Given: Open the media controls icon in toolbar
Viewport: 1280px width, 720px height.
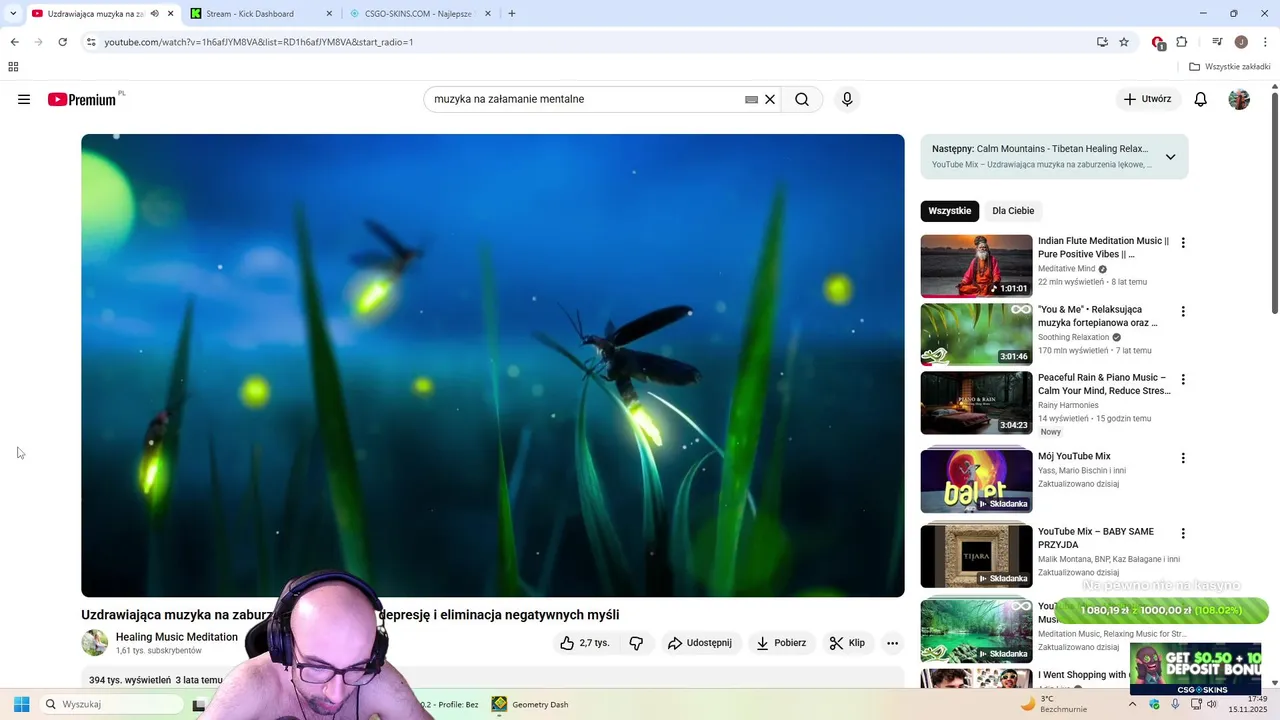Looking at the screenshot, I should point(1217,42).
